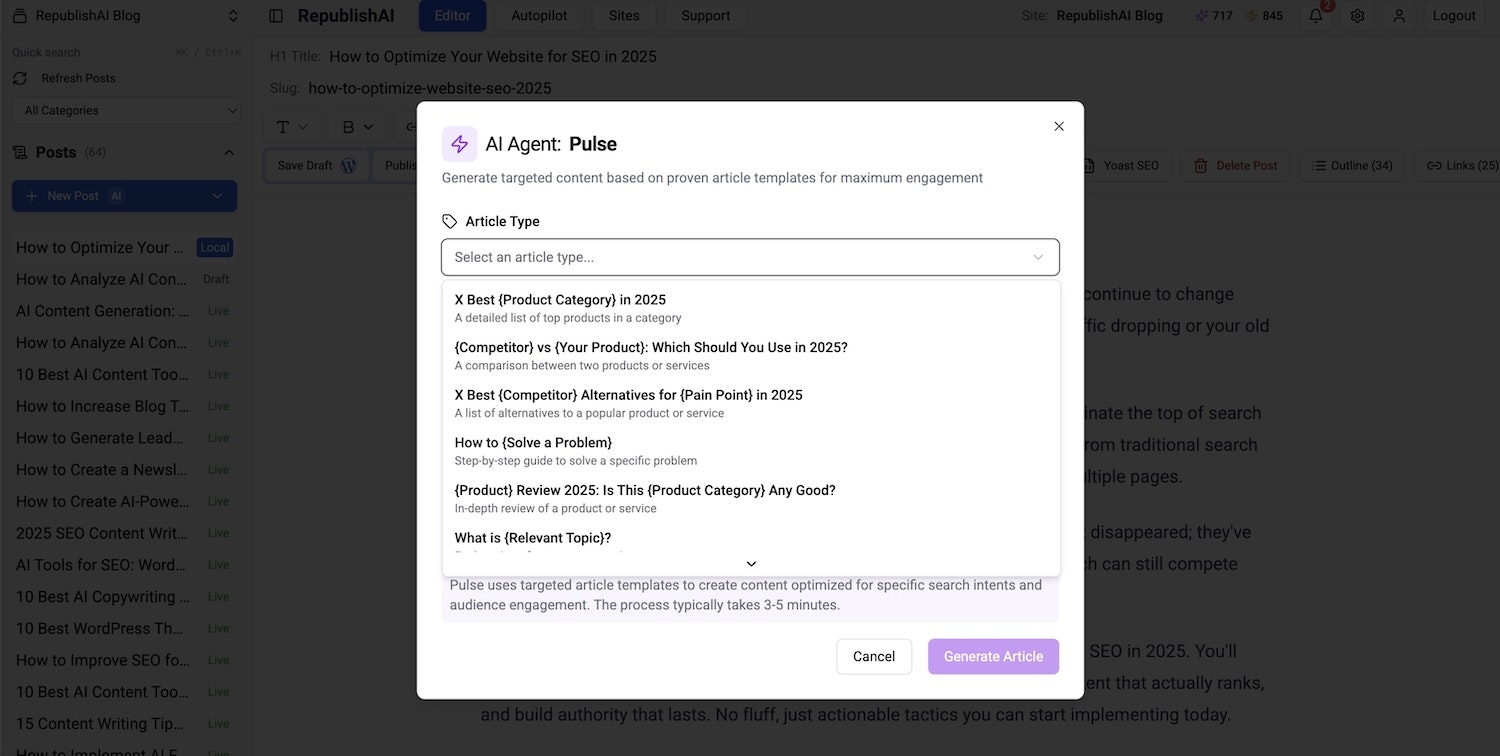Open the post 10 Best WordPress Th...
The height and width of the screenshot is (756, 1500).
124,628
